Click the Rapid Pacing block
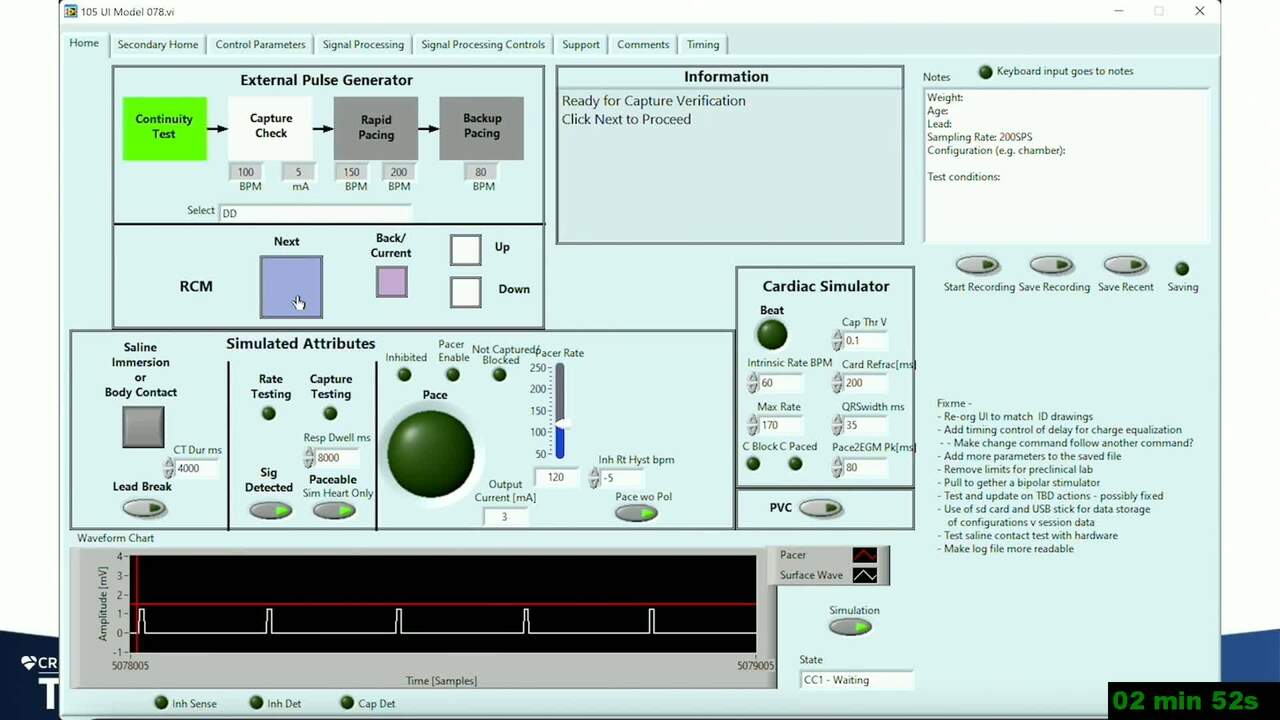Screen dimensions: 1280x720 pos(376,128)
